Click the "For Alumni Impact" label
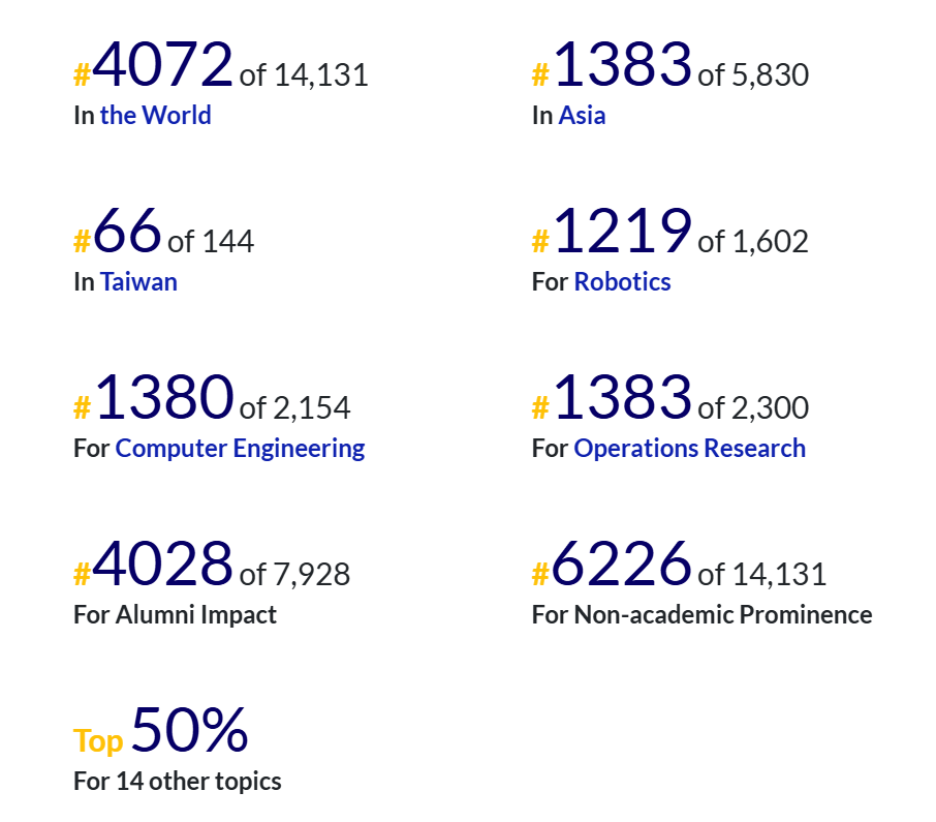Viewport: 936px width, 822px height. pyautogui.click(x=175, y=614)
